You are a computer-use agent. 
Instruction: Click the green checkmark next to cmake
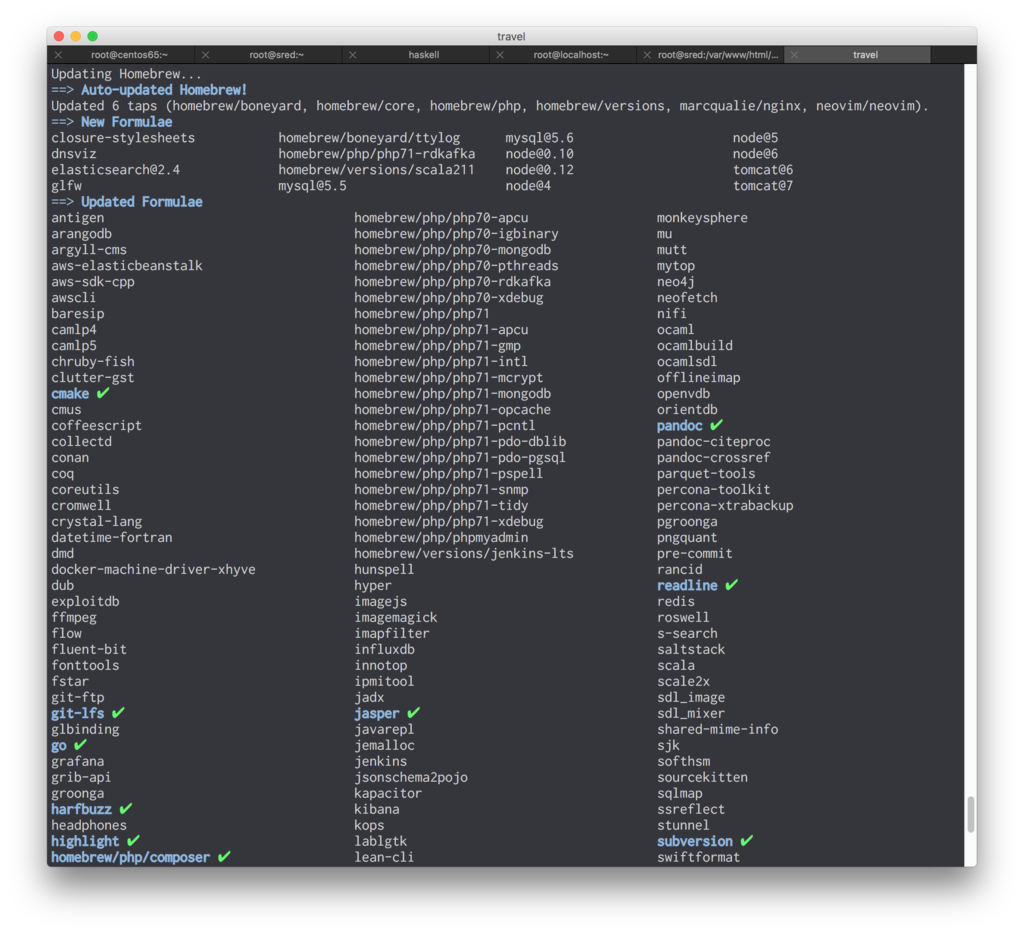103,393
